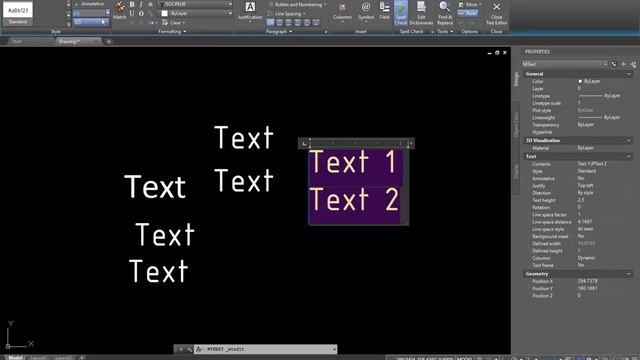
Task: Switch to the Design tab in Properties
Action: (x=516, y=79)
